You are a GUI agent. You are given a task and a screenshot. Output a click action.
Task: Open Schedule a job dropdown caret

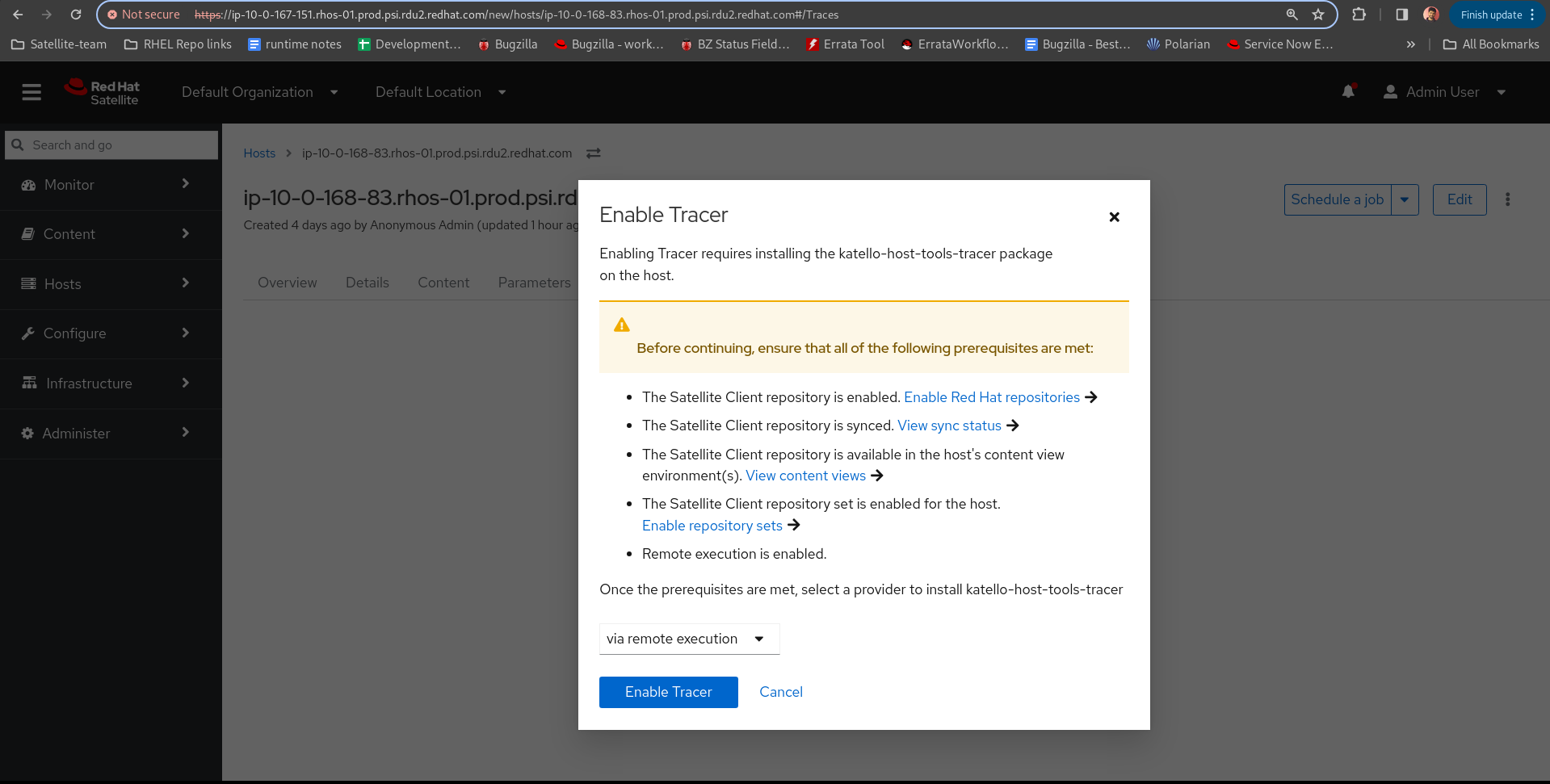(1405, 199)
